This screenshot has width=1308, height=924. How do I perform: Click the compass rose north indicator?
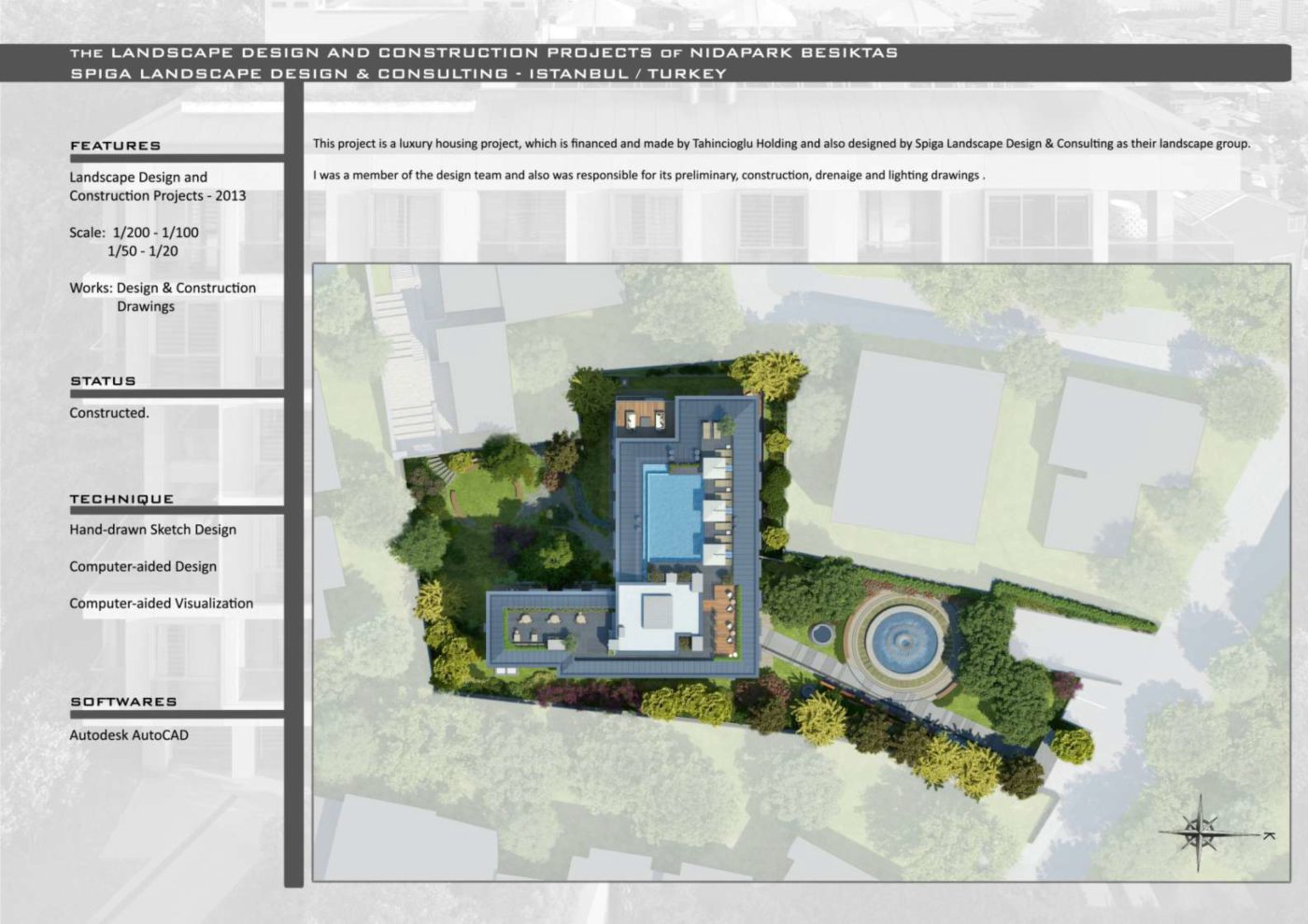1200,832
